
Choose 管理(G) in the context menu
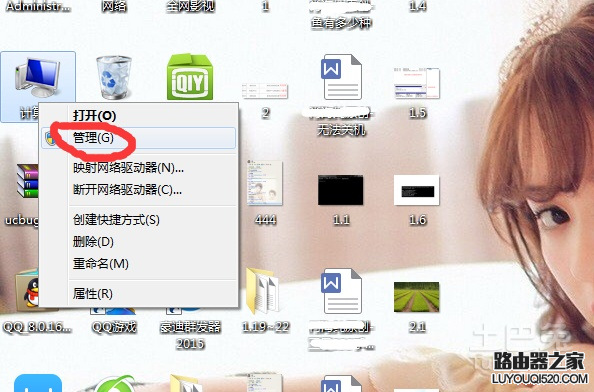coord(139,138)
